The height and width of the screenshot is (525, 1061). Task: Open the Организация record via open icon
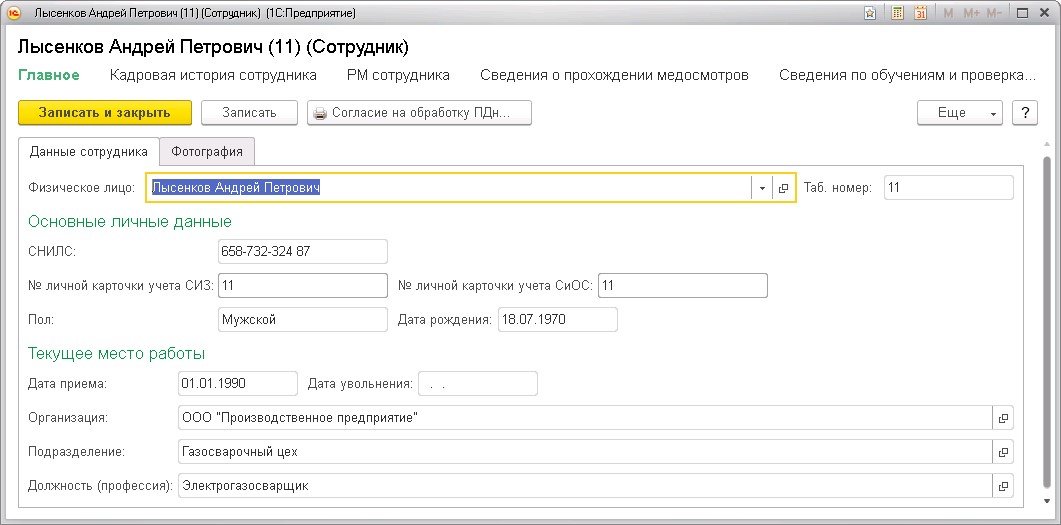pyautogui.click(x=1003, y=418)
